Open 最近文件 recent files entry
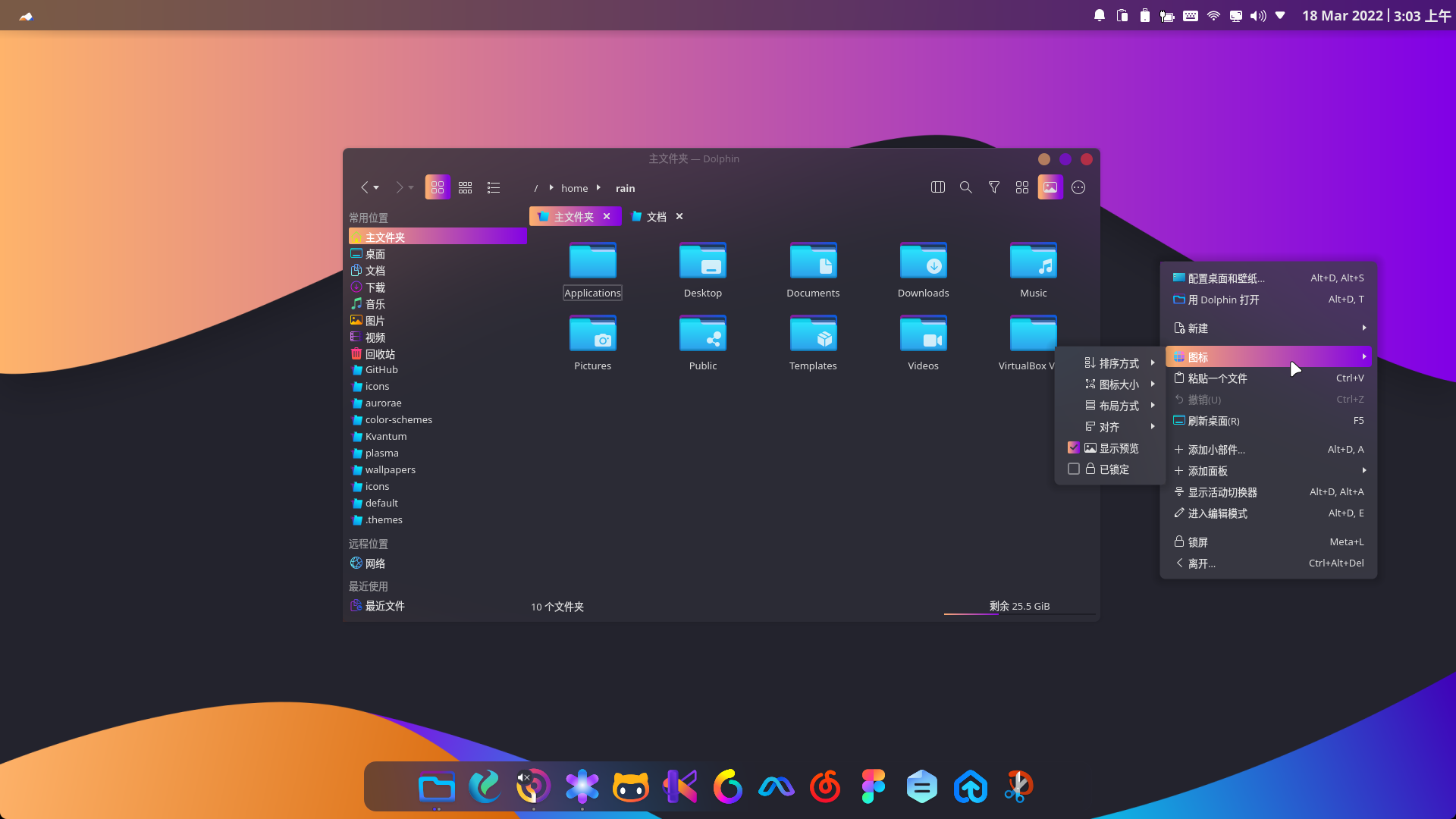This screenshot has width=1456, height=819. [x=438, y=606]
